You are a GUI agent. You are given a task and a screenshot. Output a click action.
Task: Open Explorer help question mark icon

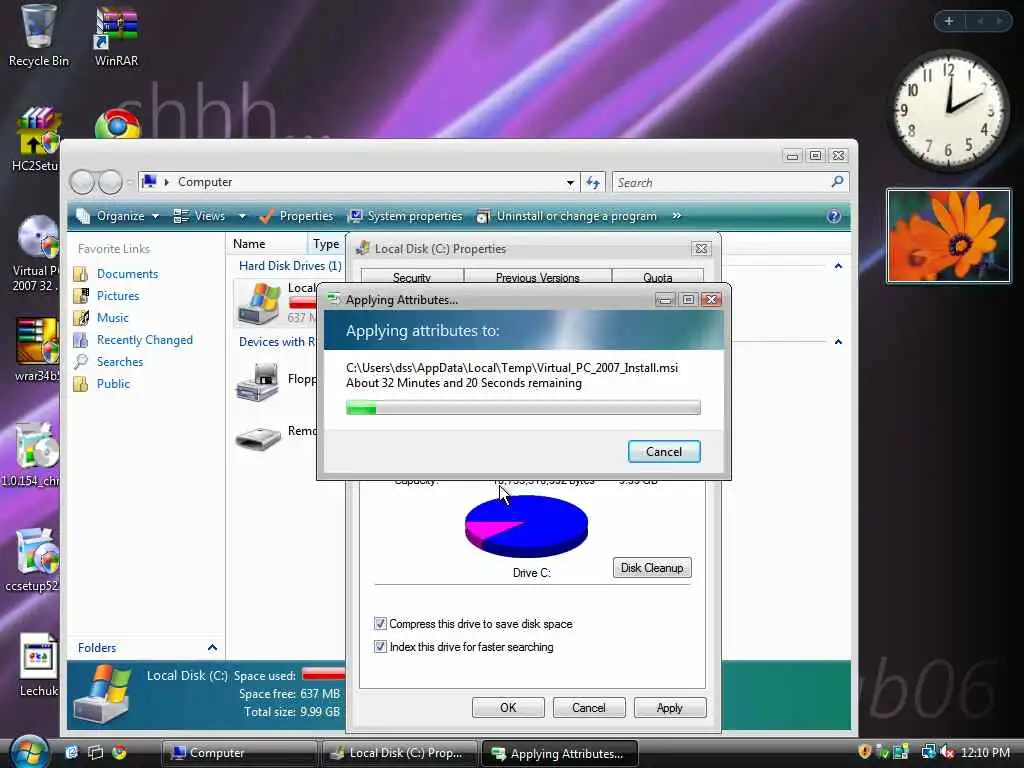(x=834, y=216)
